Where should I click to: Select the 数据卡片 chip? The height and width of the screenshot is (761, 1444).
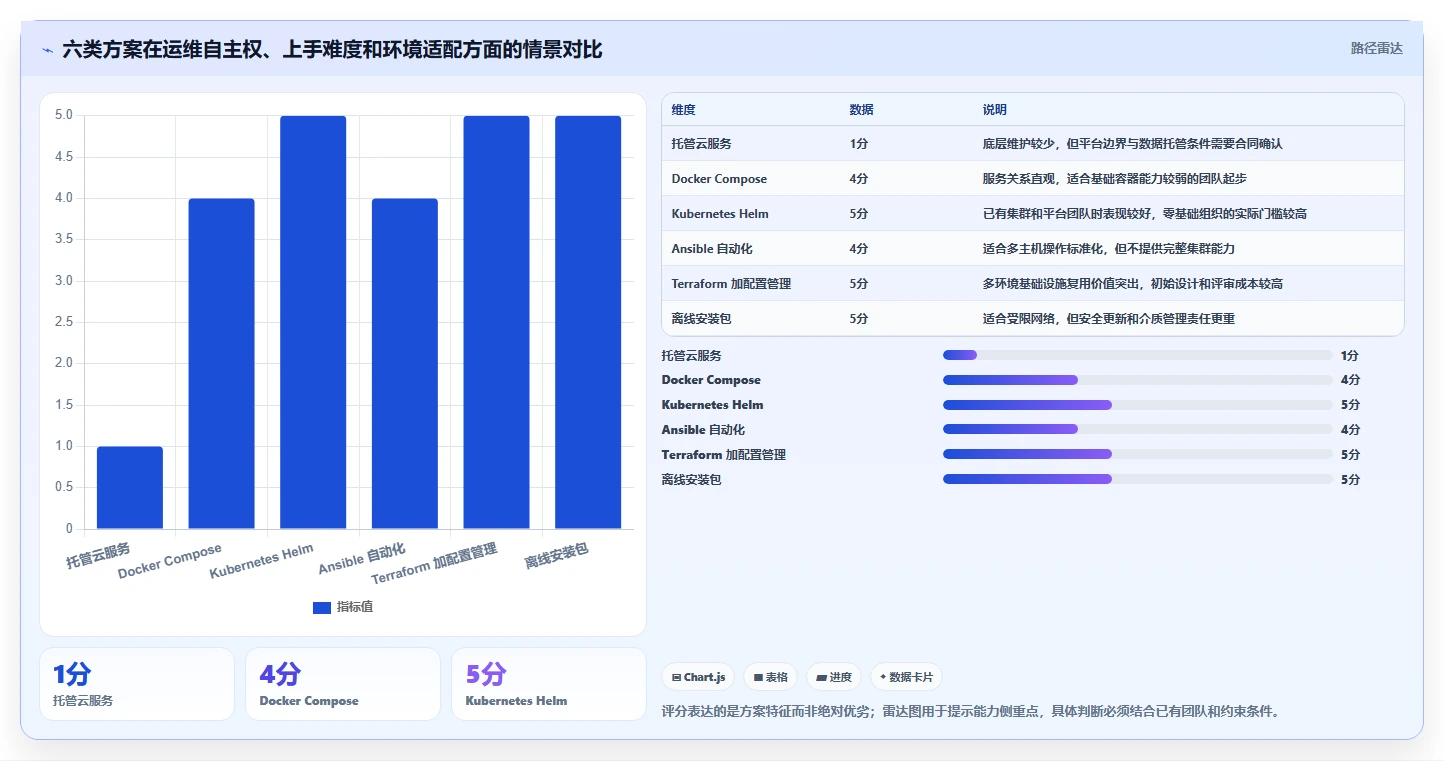[906, 677]
